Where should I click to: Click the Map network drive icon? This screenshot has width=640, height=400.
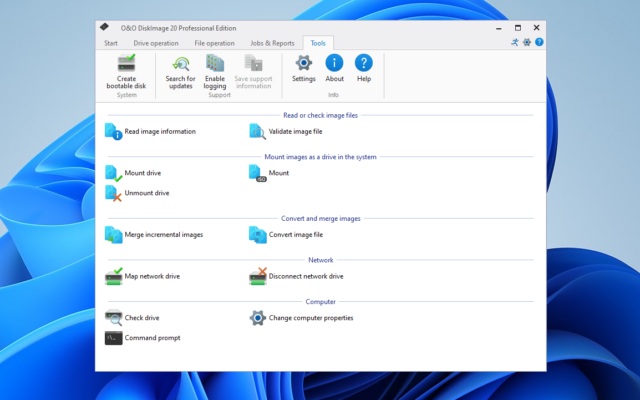pos(113,276)
